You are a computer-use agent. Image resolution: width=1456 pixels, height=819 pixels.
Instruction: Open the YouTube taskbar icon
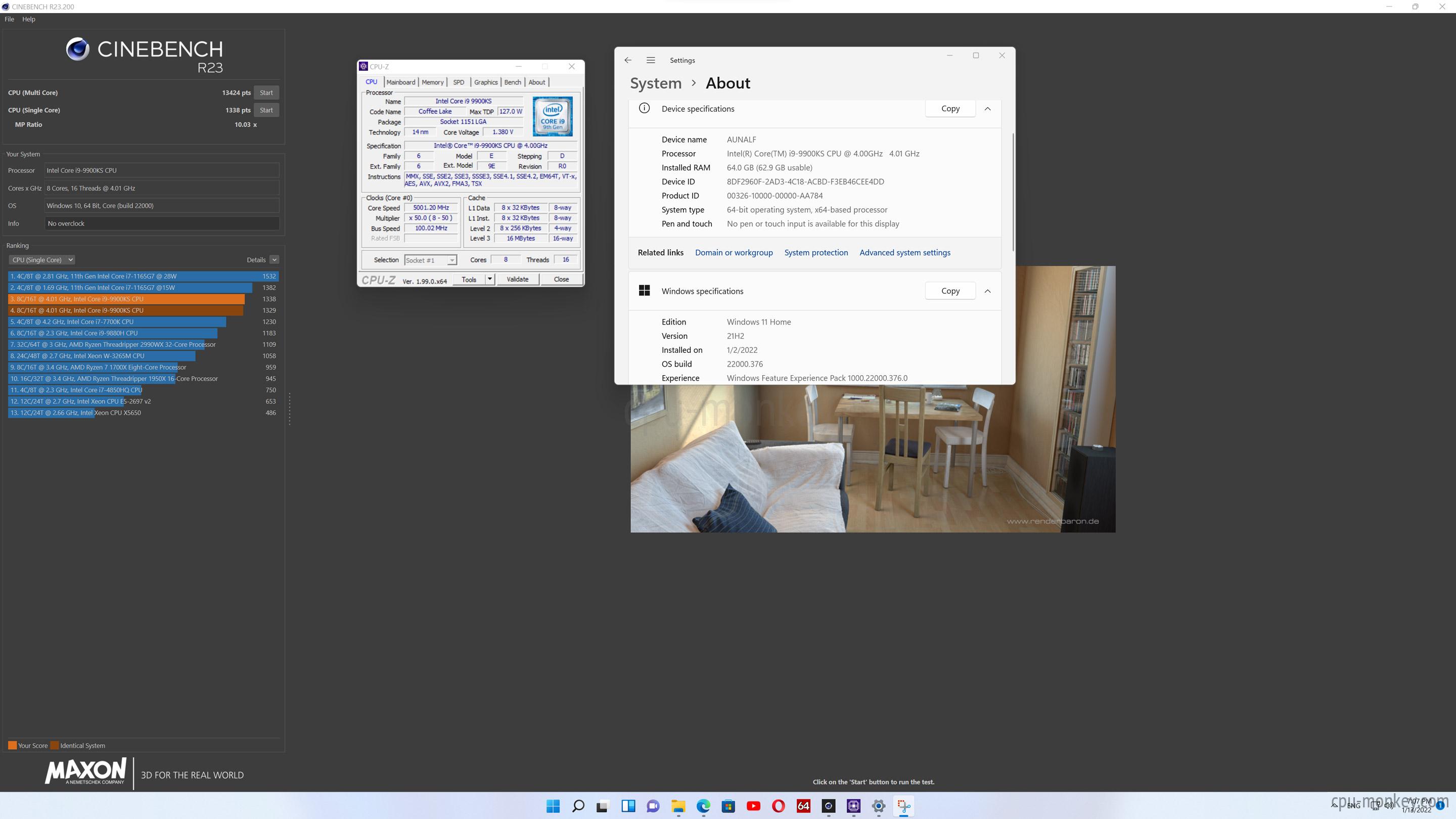click(x=753, y=806)
